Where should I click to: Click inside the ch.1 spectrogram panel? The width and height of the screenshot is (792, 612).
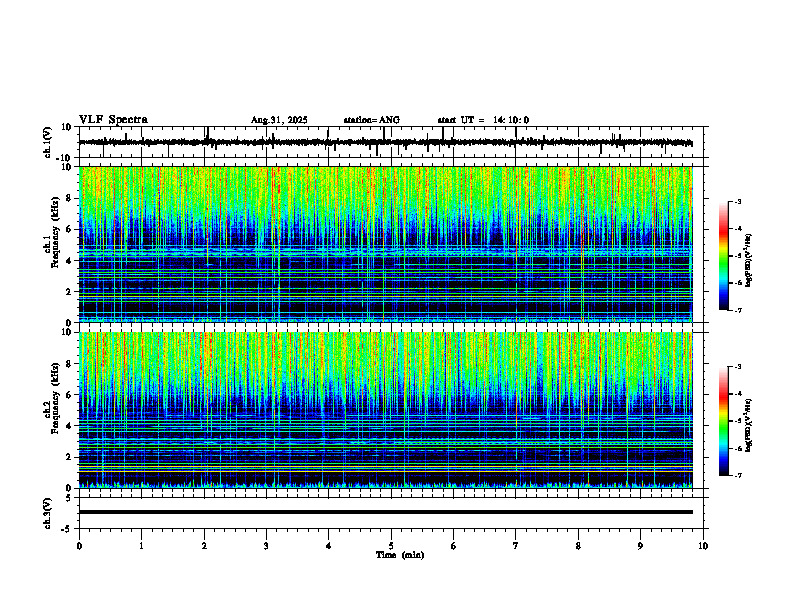click(x=385, y=244)
